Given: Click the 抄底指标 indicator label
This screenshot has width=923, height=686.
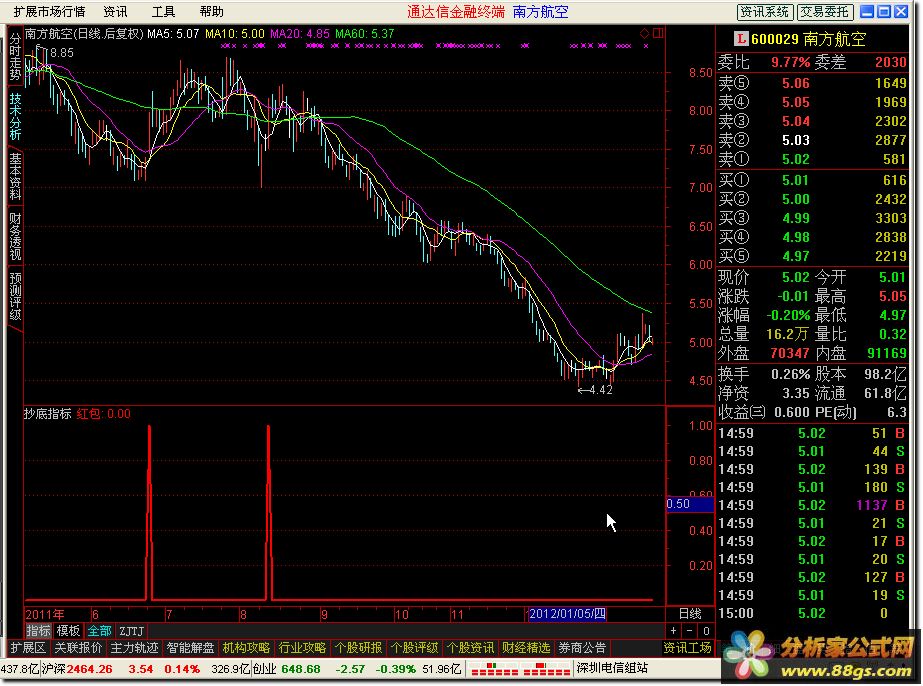Looking at the screenshot, I should [x=48, y=414].
